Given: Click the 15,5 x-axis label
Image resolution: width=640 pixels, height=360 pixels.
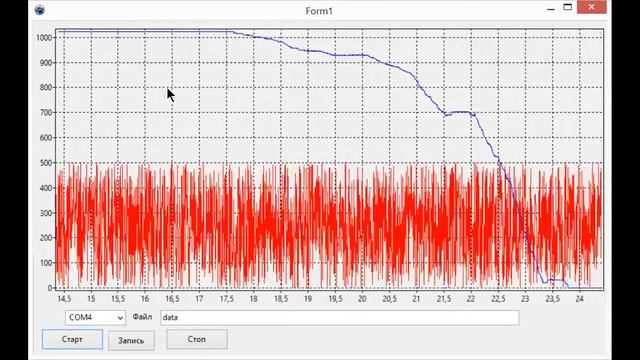Looking at the screenshot, I should pos(118,299).
